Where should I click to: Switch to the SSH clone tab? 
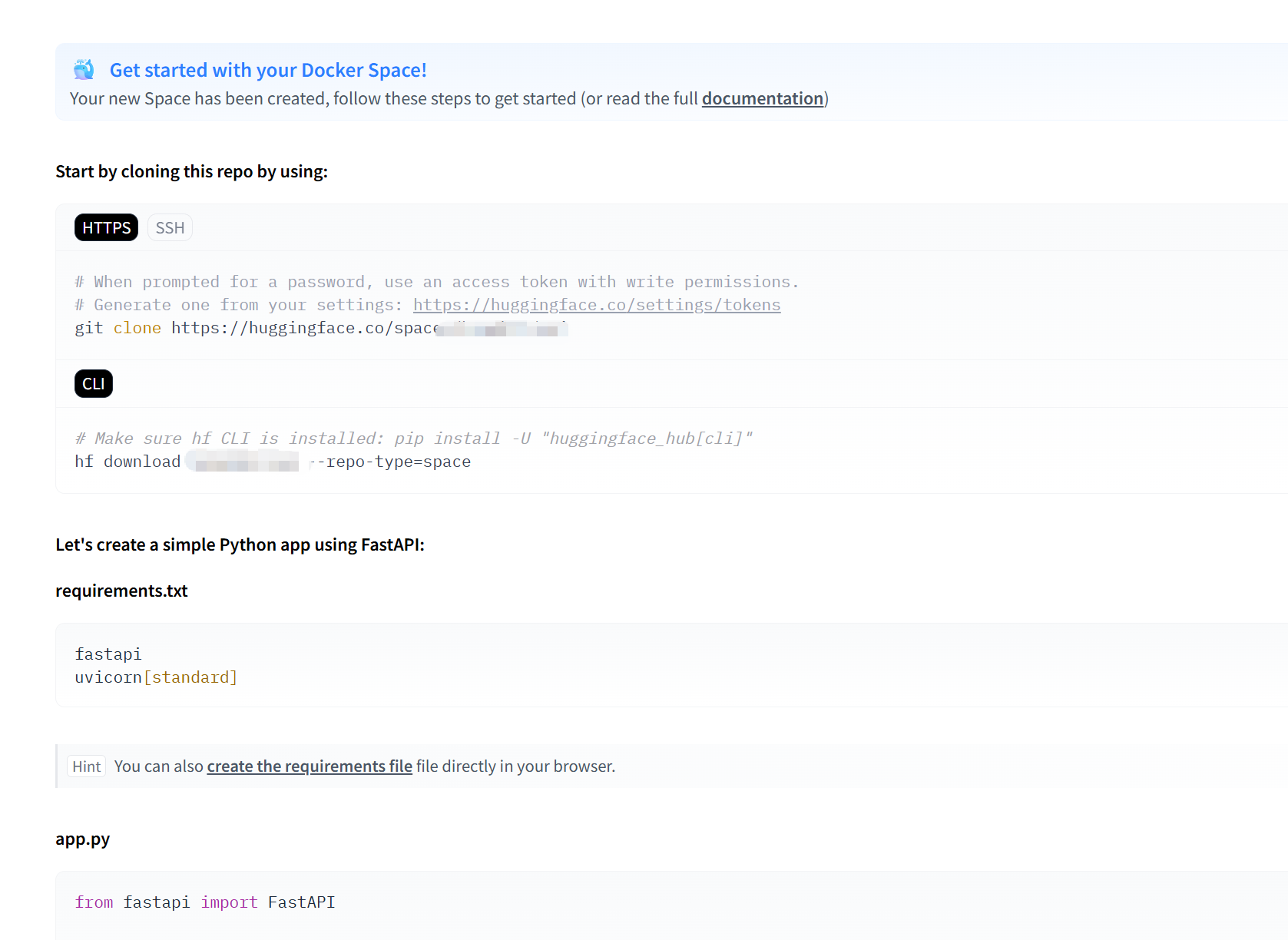[170, 227]
